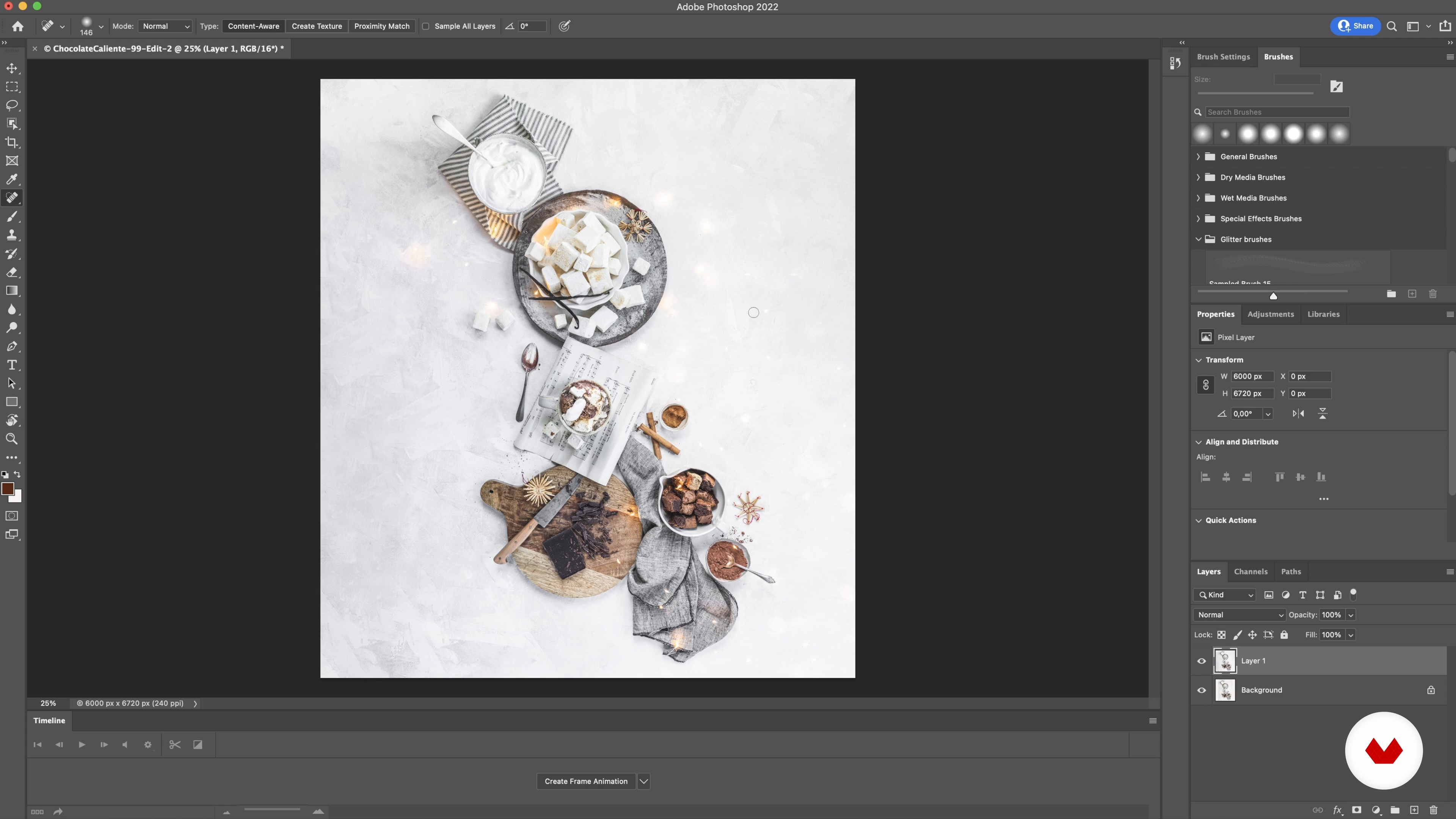The width and height of the screenshot is (1456, 819).
Task: Select the Rectangle shape tool
Action: (12, 402)
